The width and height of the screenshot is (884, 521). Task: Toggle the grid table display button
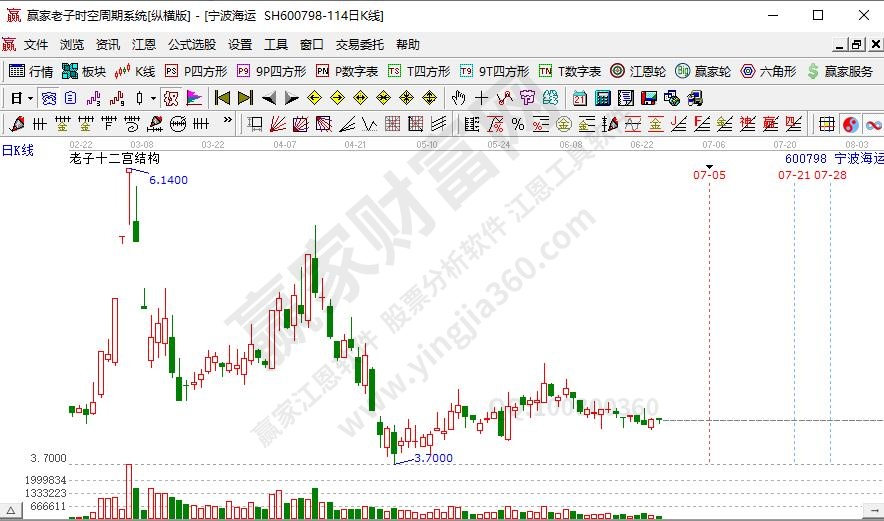827,124
